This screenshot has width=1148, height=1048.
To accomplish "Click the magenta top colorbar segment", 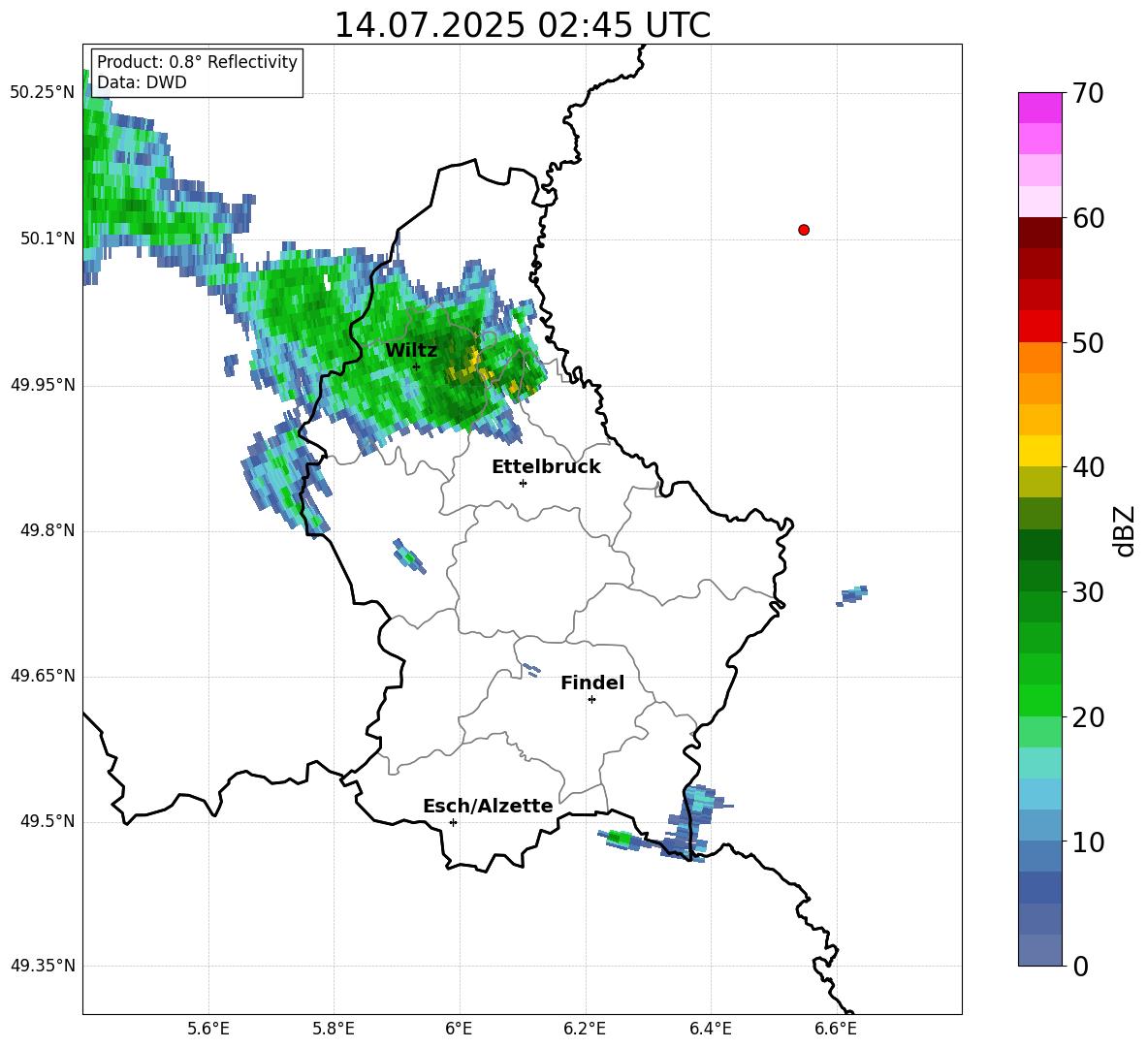I will pos(1039,108).
